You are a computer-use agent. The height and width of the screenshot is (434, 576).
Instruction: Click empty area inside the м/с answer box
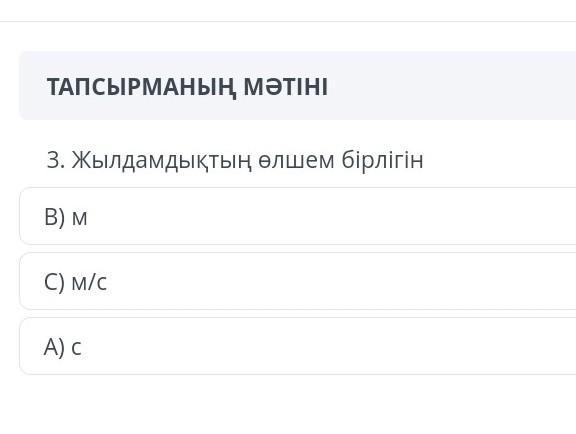pos(331,281)
